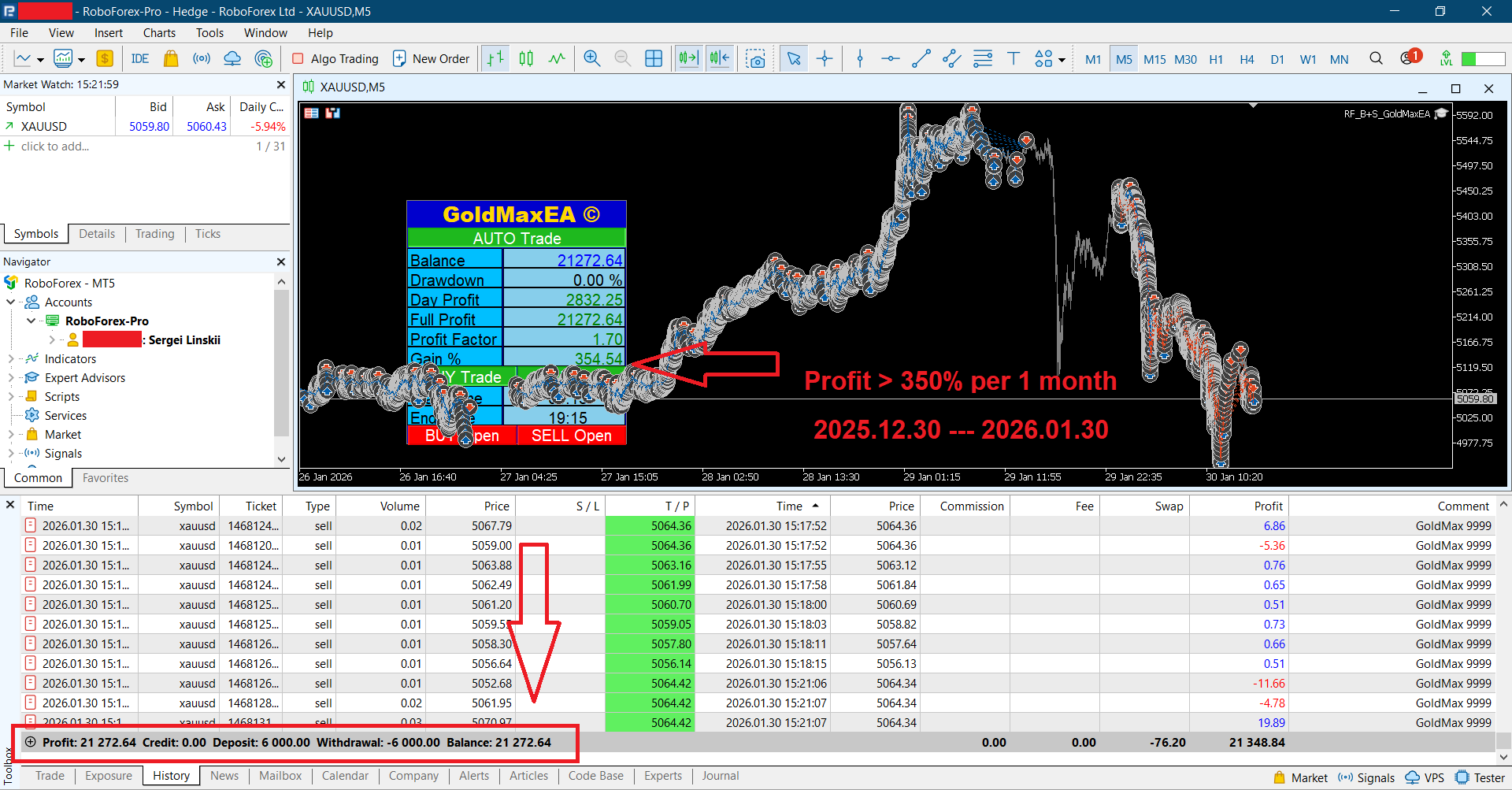Viewport: 1512px width, 790px height.
Task: Click the green LVL indicator icon
Action: [1446, 58]
